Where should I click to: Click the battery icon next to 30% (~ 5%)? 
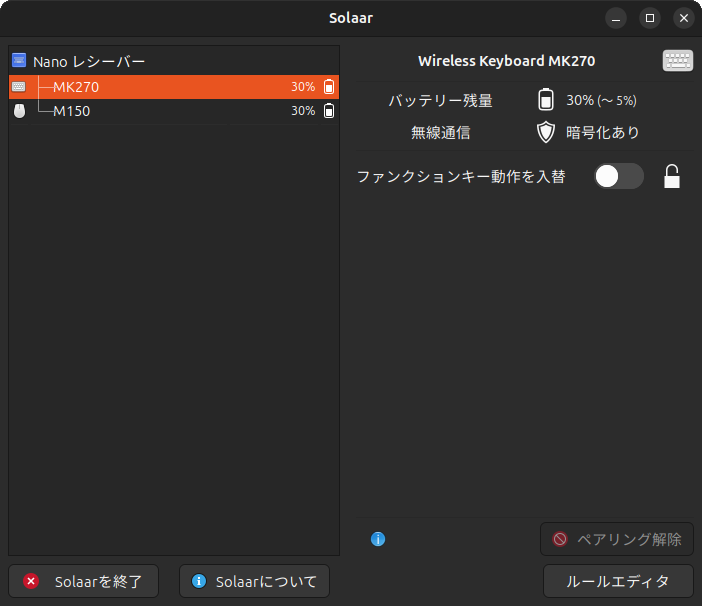pos(546,99)
